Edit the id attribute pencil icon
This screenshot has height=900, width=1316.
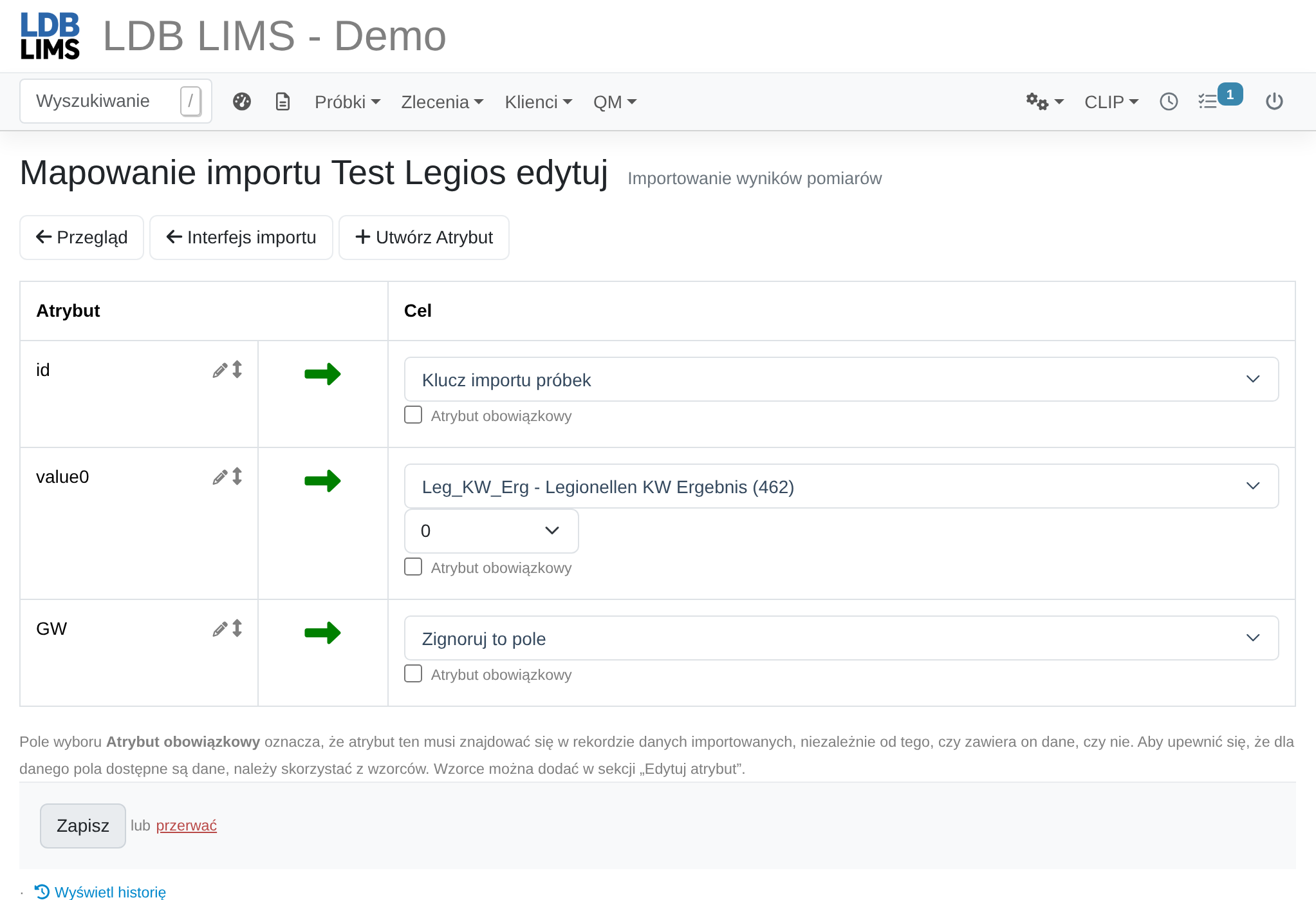point(220,370)
